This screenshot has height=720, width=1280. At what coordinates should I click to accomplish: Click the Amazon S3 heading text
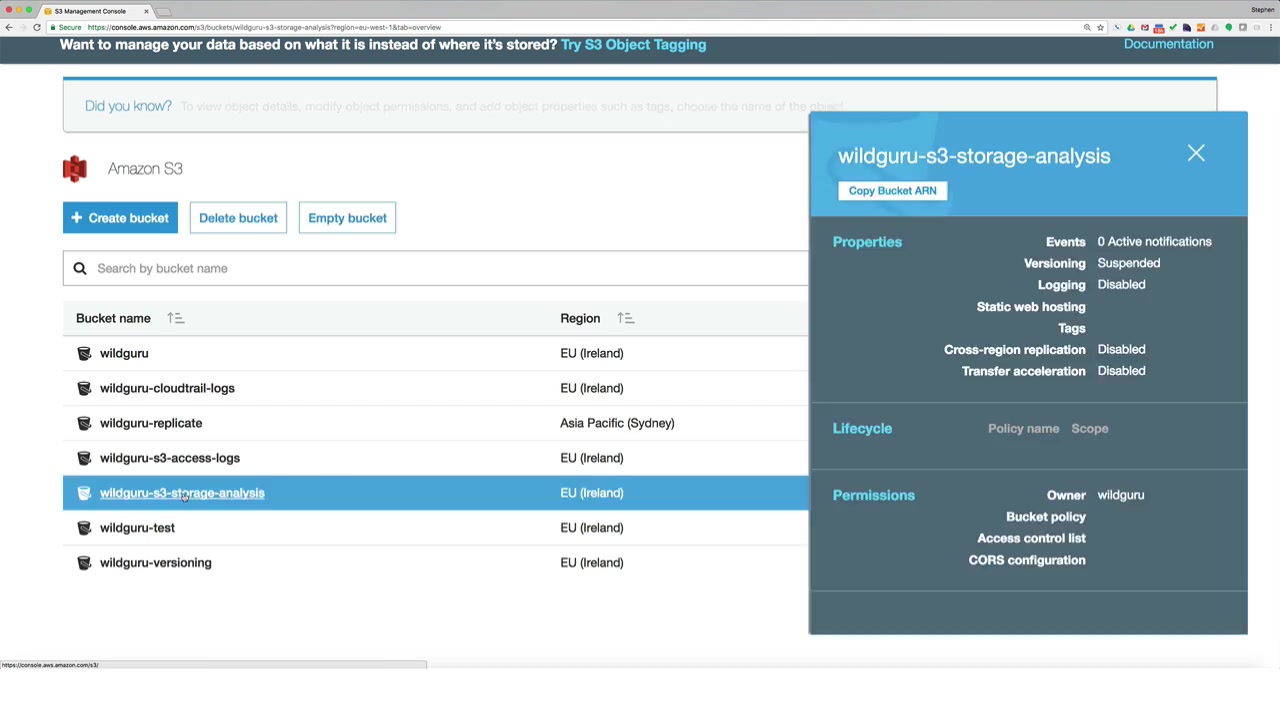point(145,169)
